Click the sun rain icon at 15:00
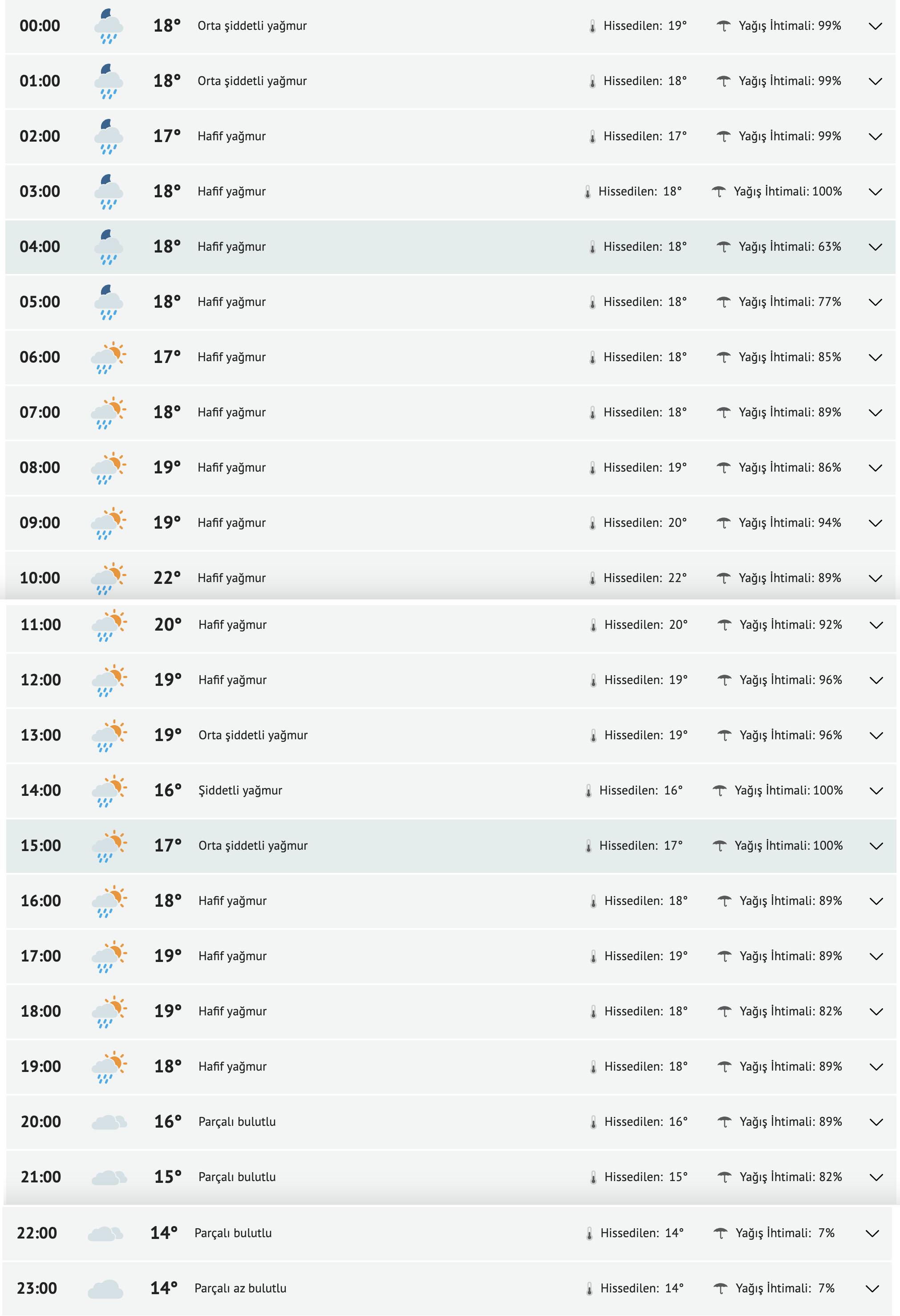 click(x=109, y=846)
